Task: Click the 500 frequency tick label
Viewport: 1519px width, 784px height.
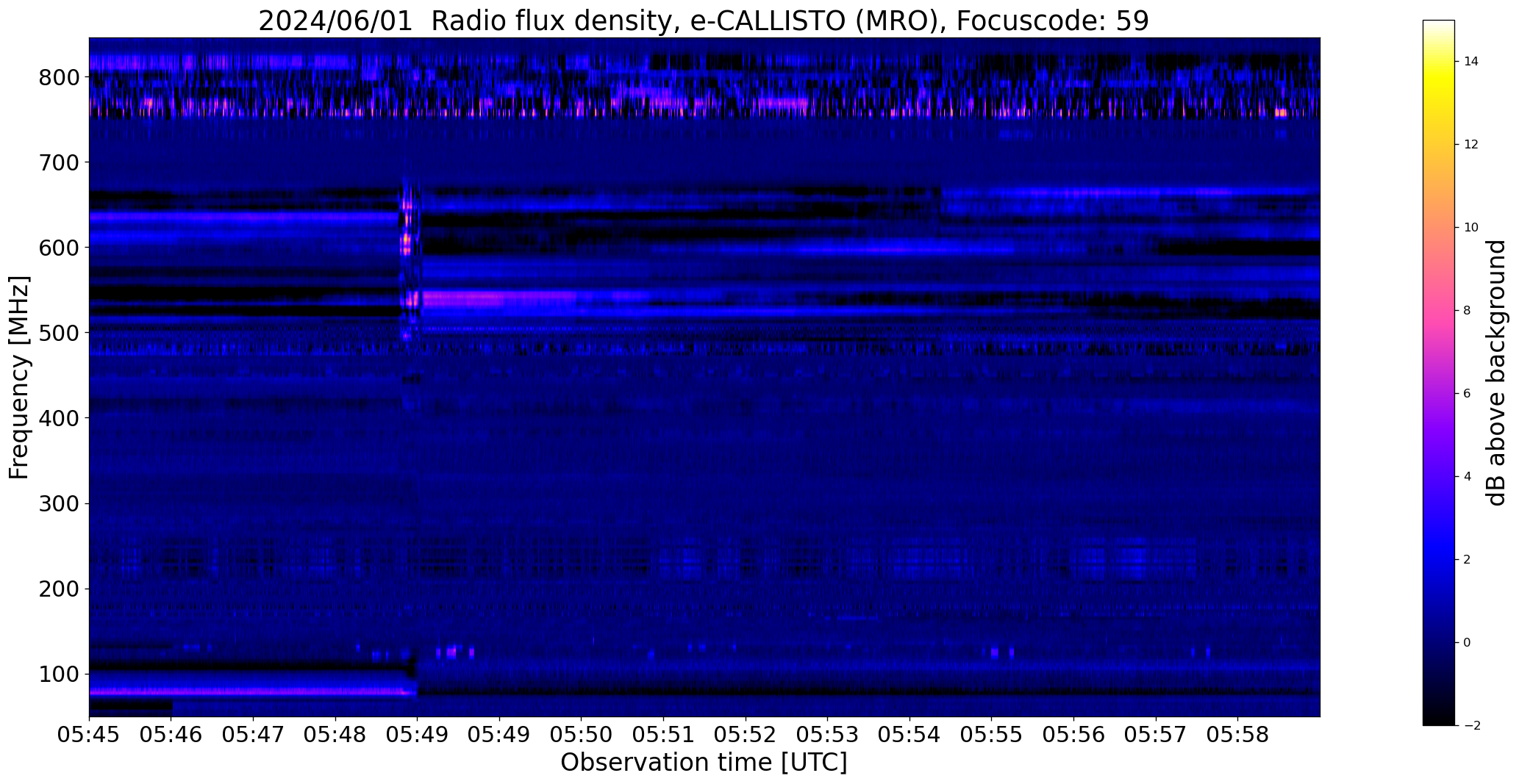Action: 60,333
